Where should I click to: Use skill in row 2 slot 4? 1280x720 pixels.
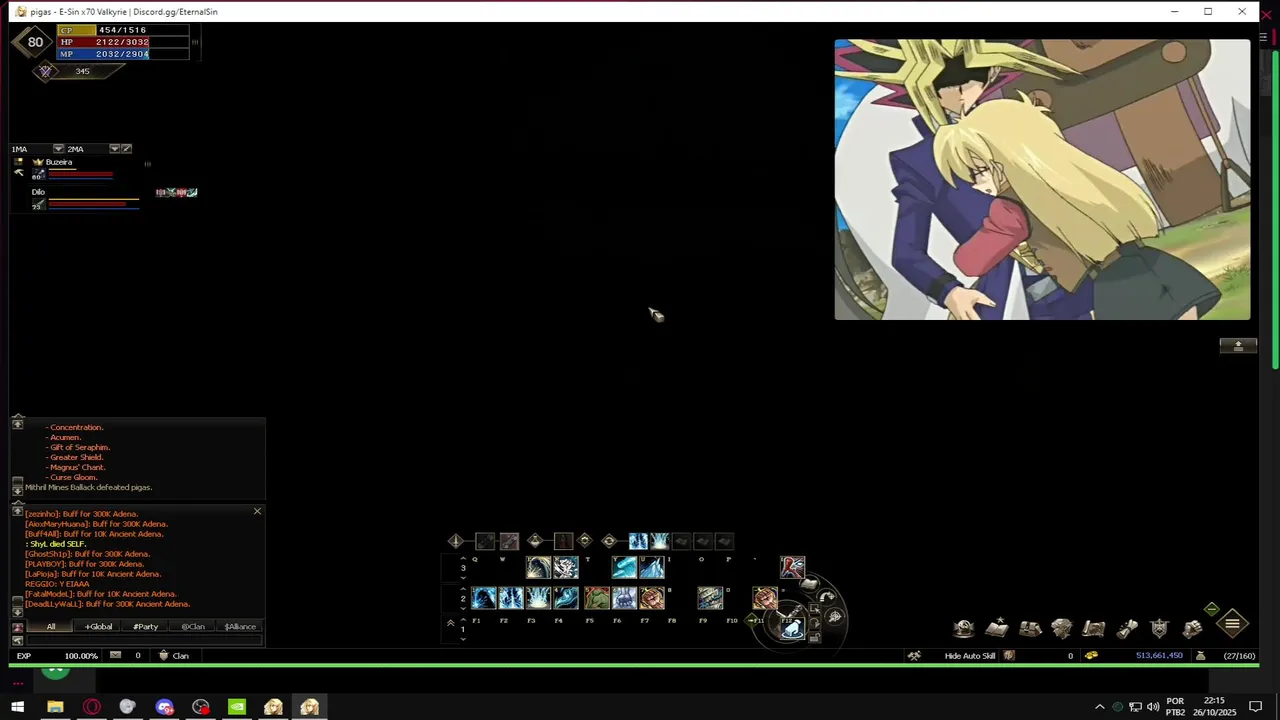[565, 598]
